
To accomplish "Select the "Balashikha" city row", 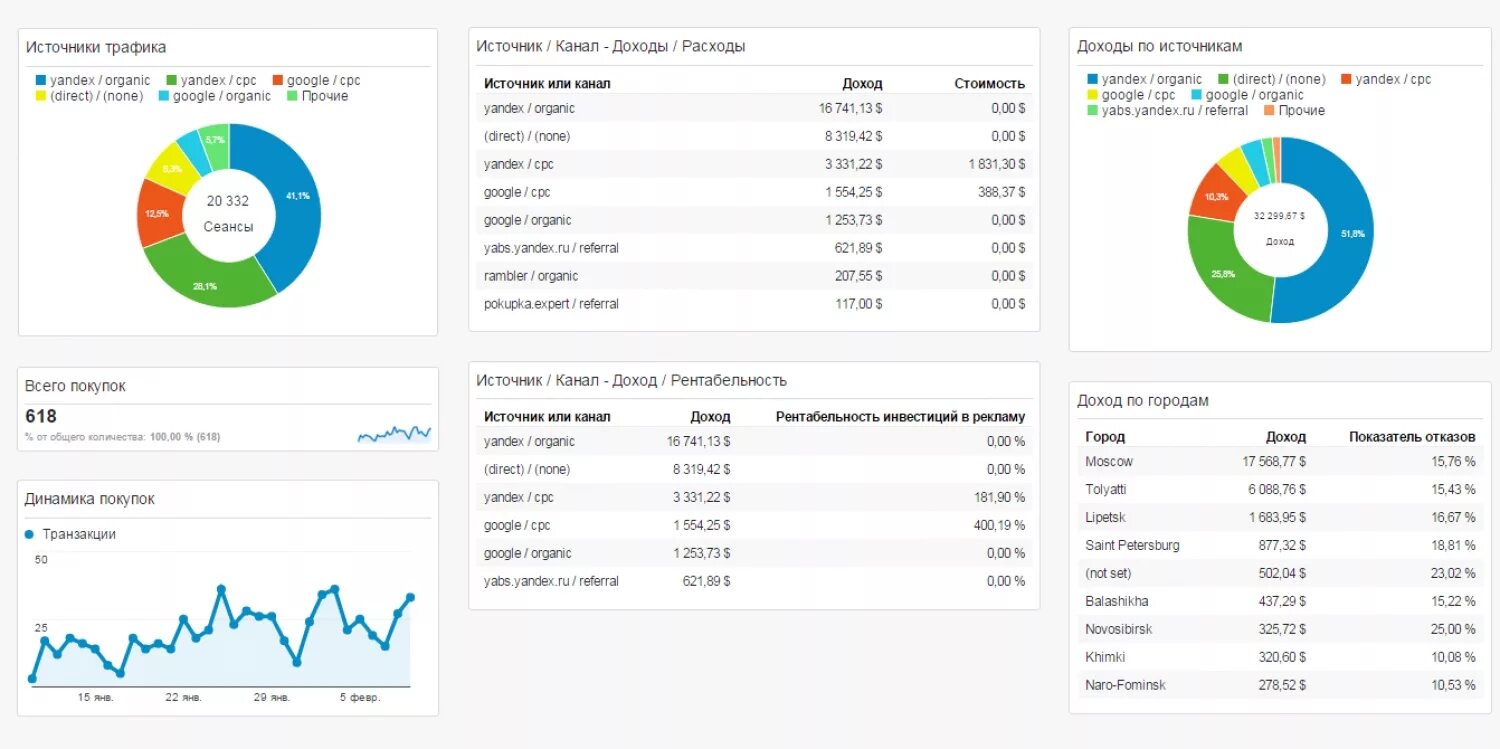I will pos(1280,601).
